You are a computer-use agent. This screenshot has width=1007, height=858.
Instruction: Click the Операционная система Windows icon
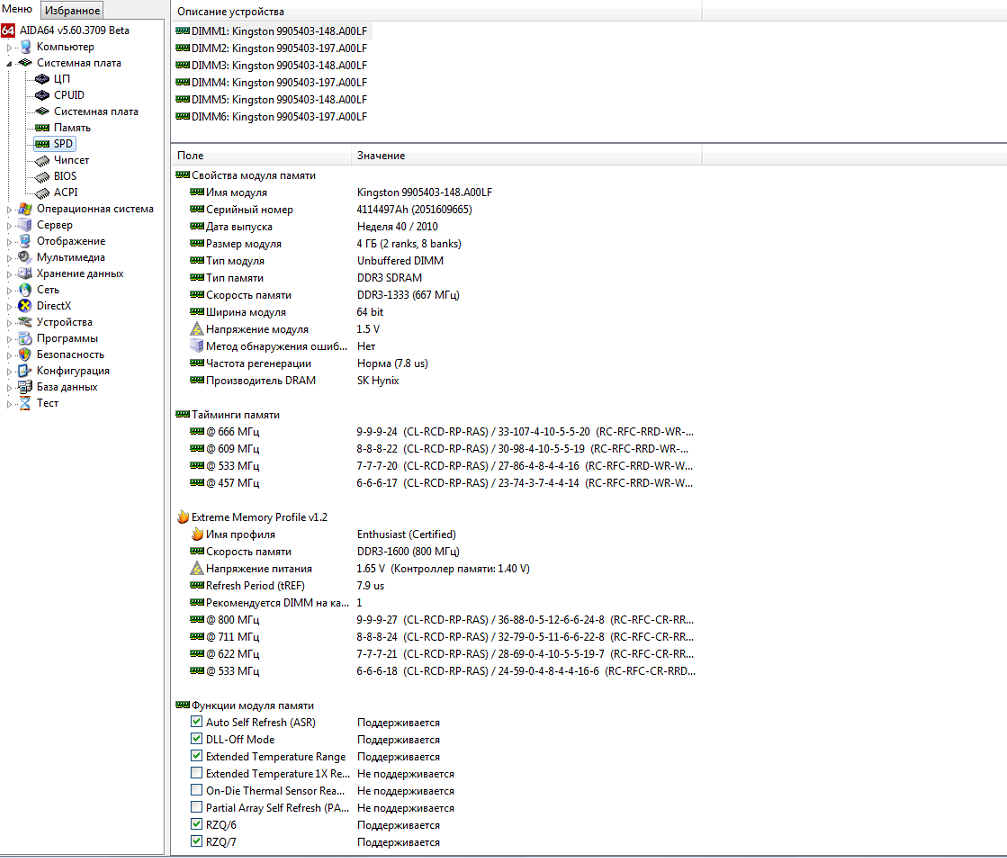pyautogui.click(x=26, y=209)
